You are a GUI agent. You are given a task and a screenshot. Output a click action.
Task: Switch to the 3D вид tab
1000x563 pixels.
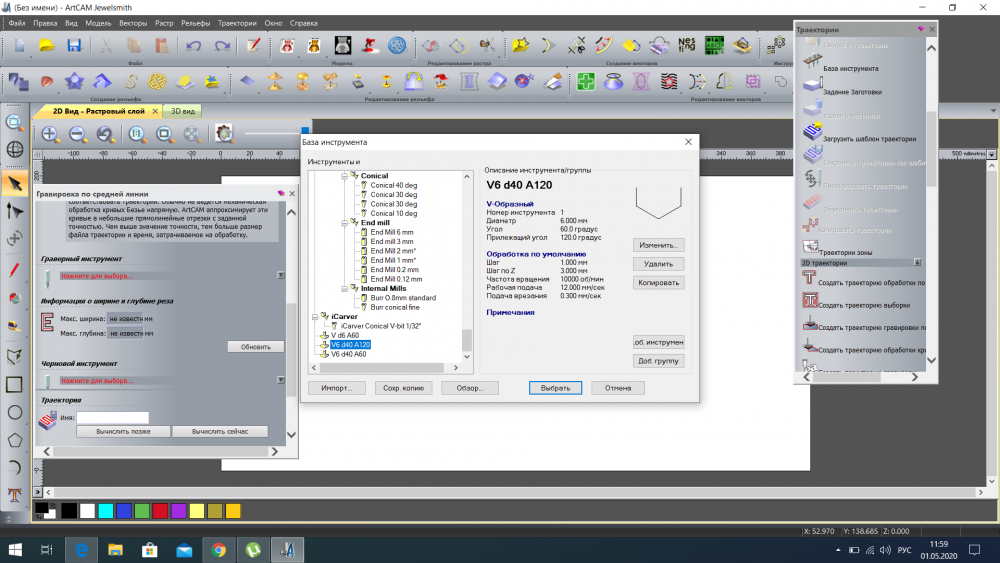click(x=182, y=111)
